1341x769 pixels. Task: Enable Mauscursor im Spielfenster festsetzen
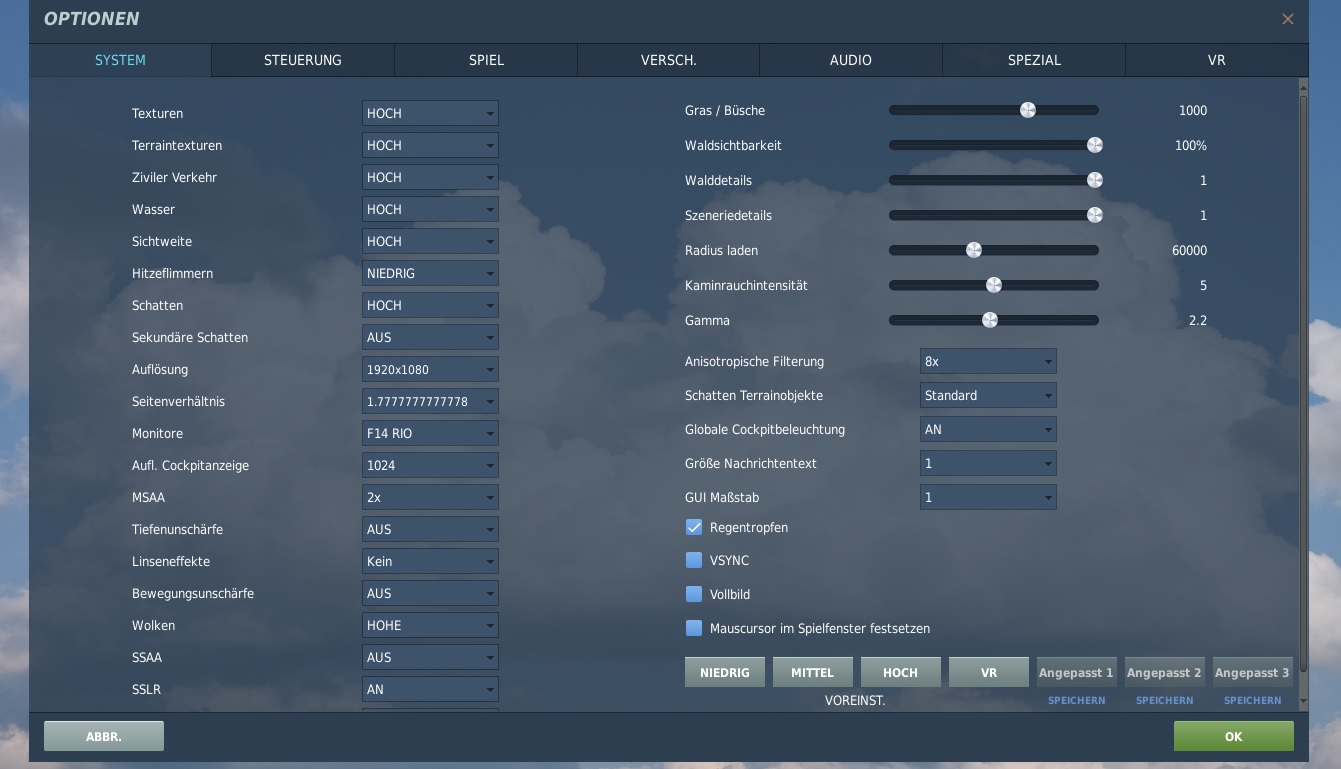[x=694, y=629]
